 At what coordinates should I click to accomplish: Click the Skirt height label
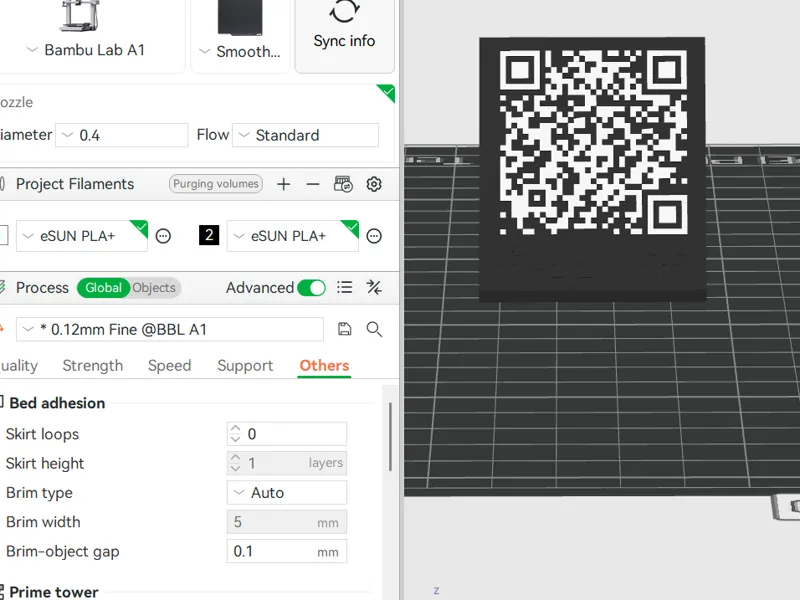pos(45,463)
